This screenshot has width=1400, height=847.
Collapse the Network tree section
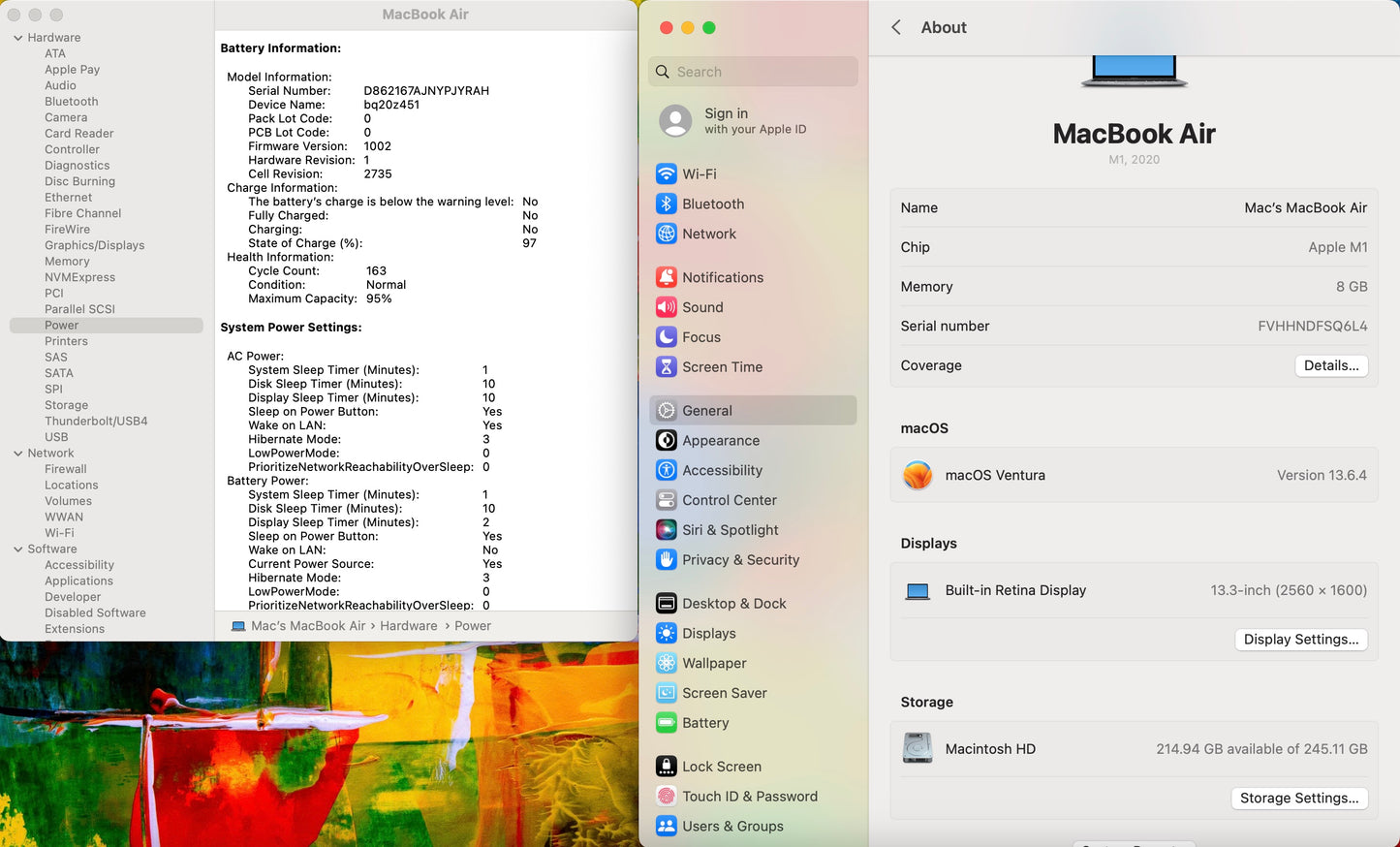18,454
